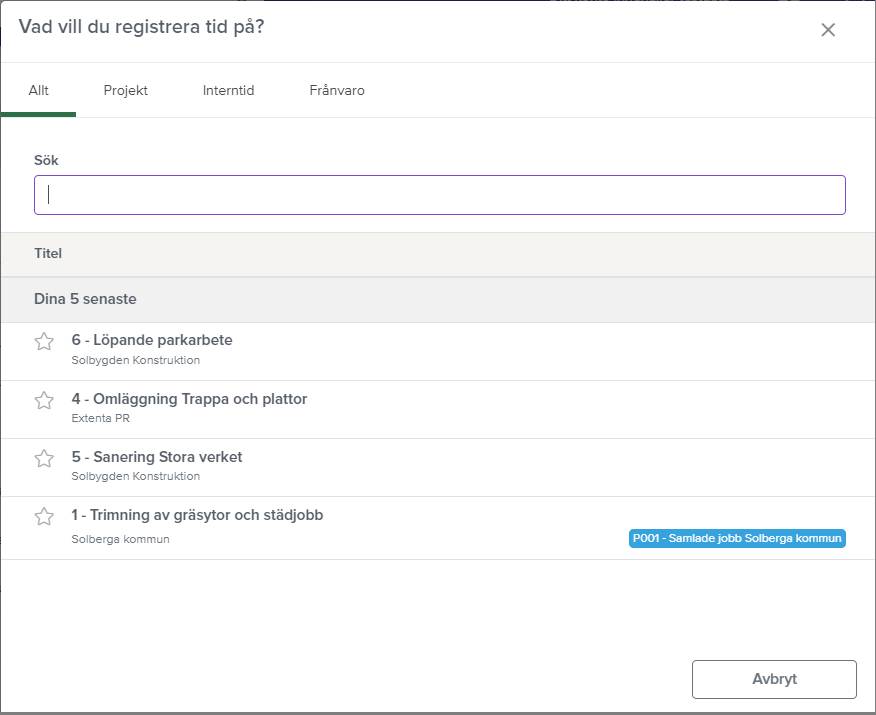The height and width of the screenshot is (715, 876).
Task: Toggle star for Sanering Stora verket
Action: click(44, 458)
